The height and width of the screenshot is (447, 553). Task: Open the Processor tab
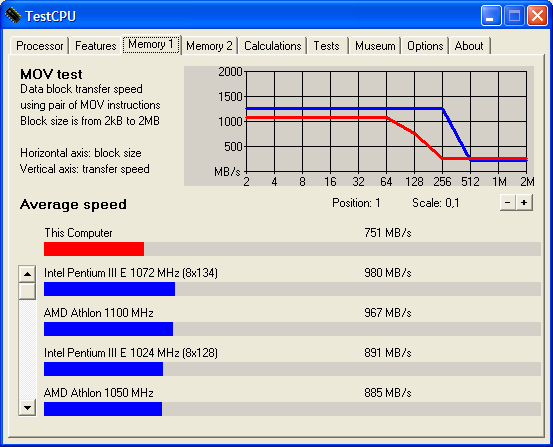click(40, 46)
